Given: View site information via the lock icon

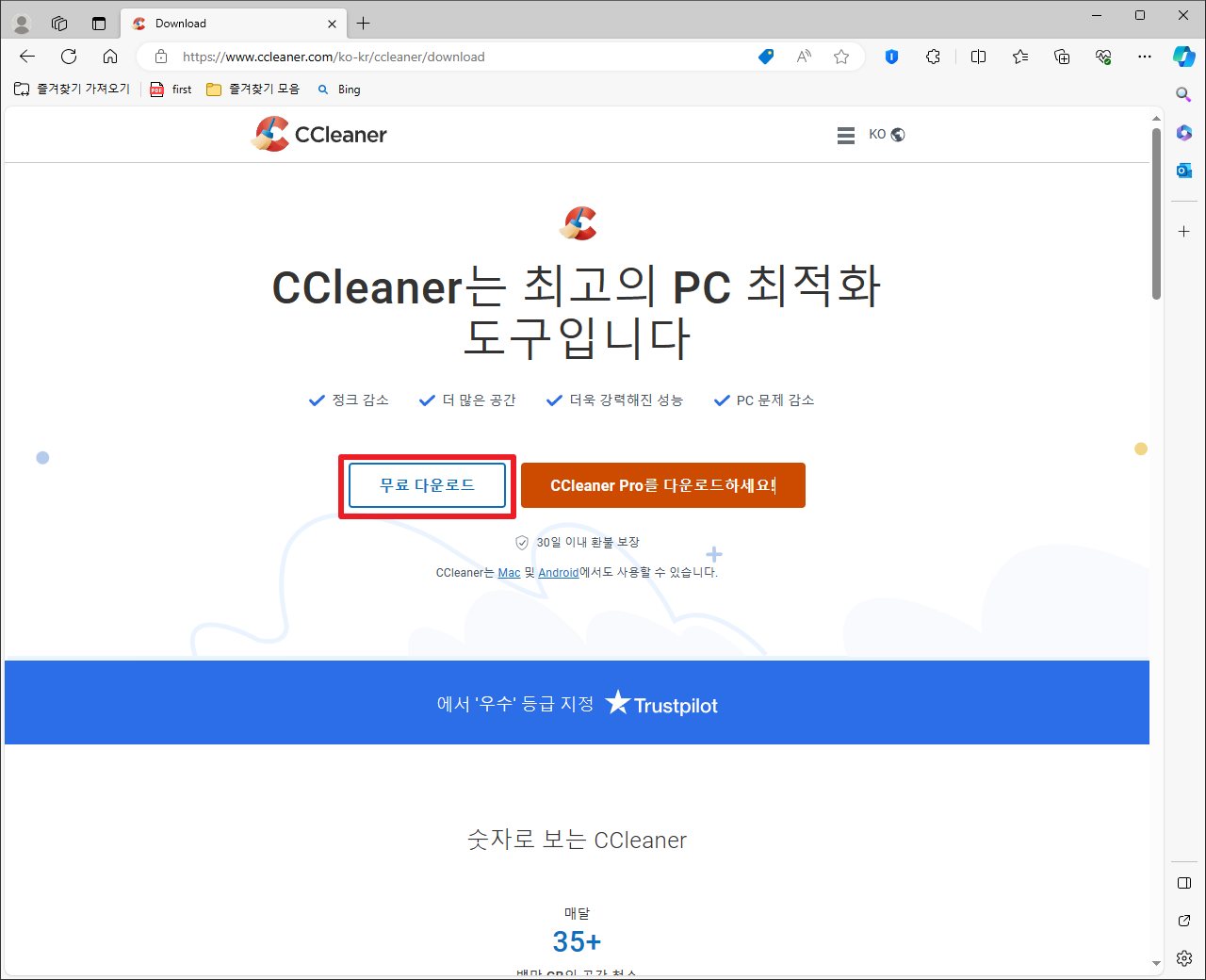Looking at the screenshot, I should pyautogui.click(x=161, y=57).
